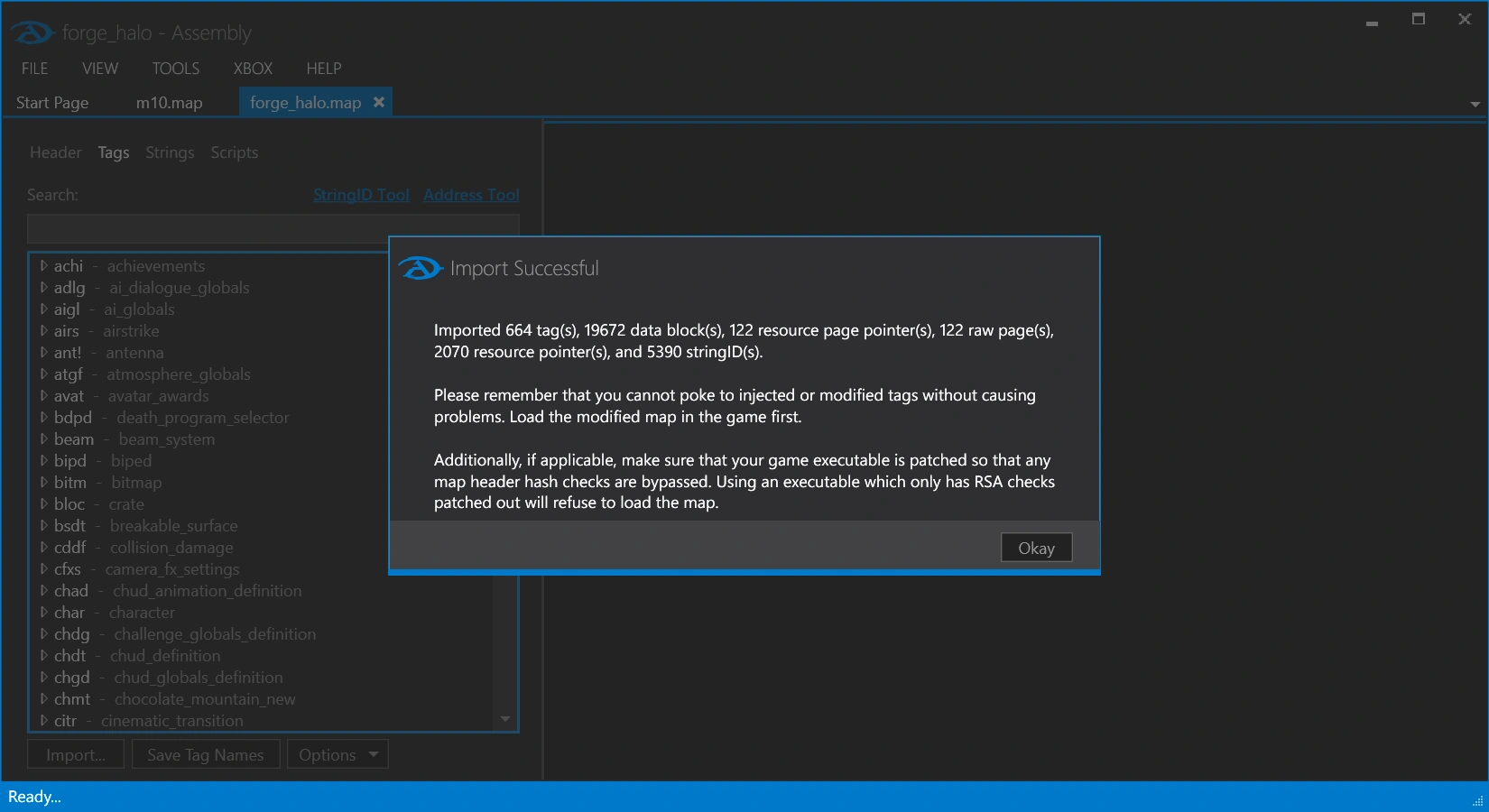Image resolution: width=1489 pixels, height=812 pixels.
Task: Switch to the Start Page tab
Action: (x=52, y=103)
